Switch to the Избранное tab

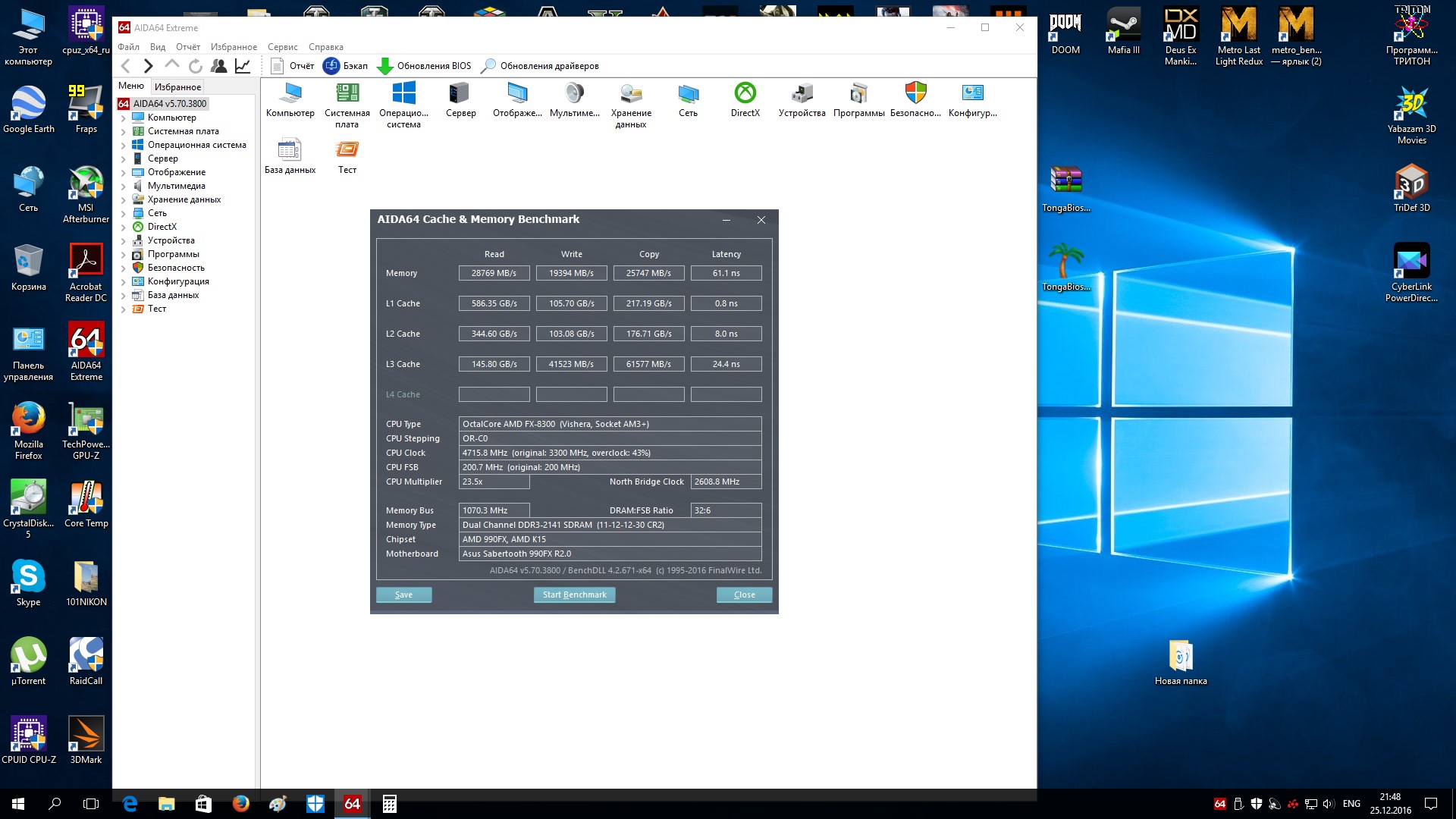pos(177,87)
